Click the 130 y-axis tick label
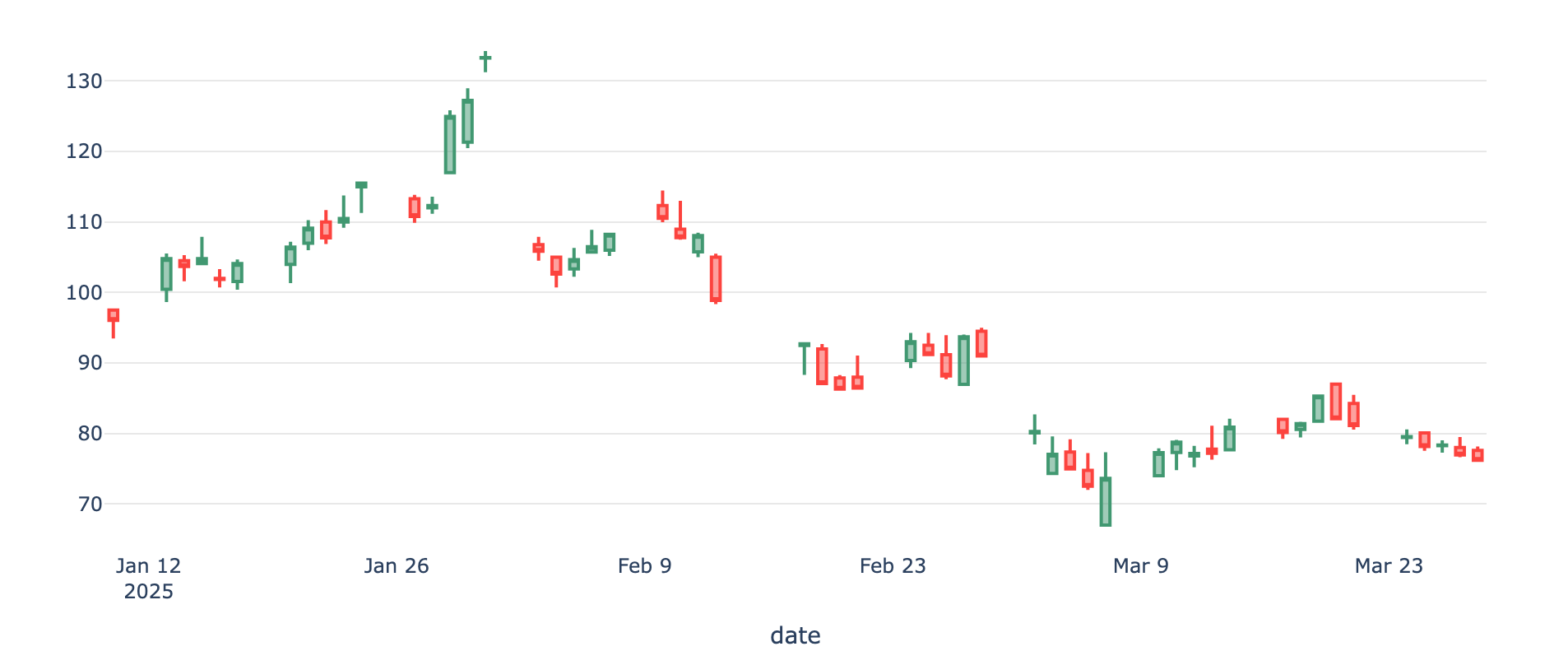Screen dimensions: 1568x665 click(85, 81)
